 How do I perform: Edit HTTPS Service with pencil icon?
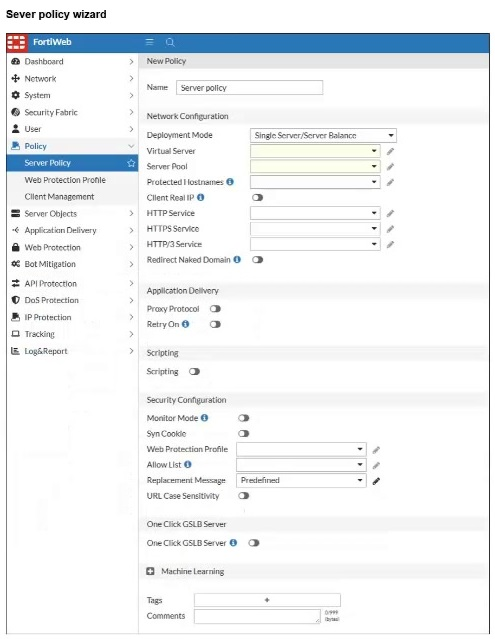(x=390, y=229)
